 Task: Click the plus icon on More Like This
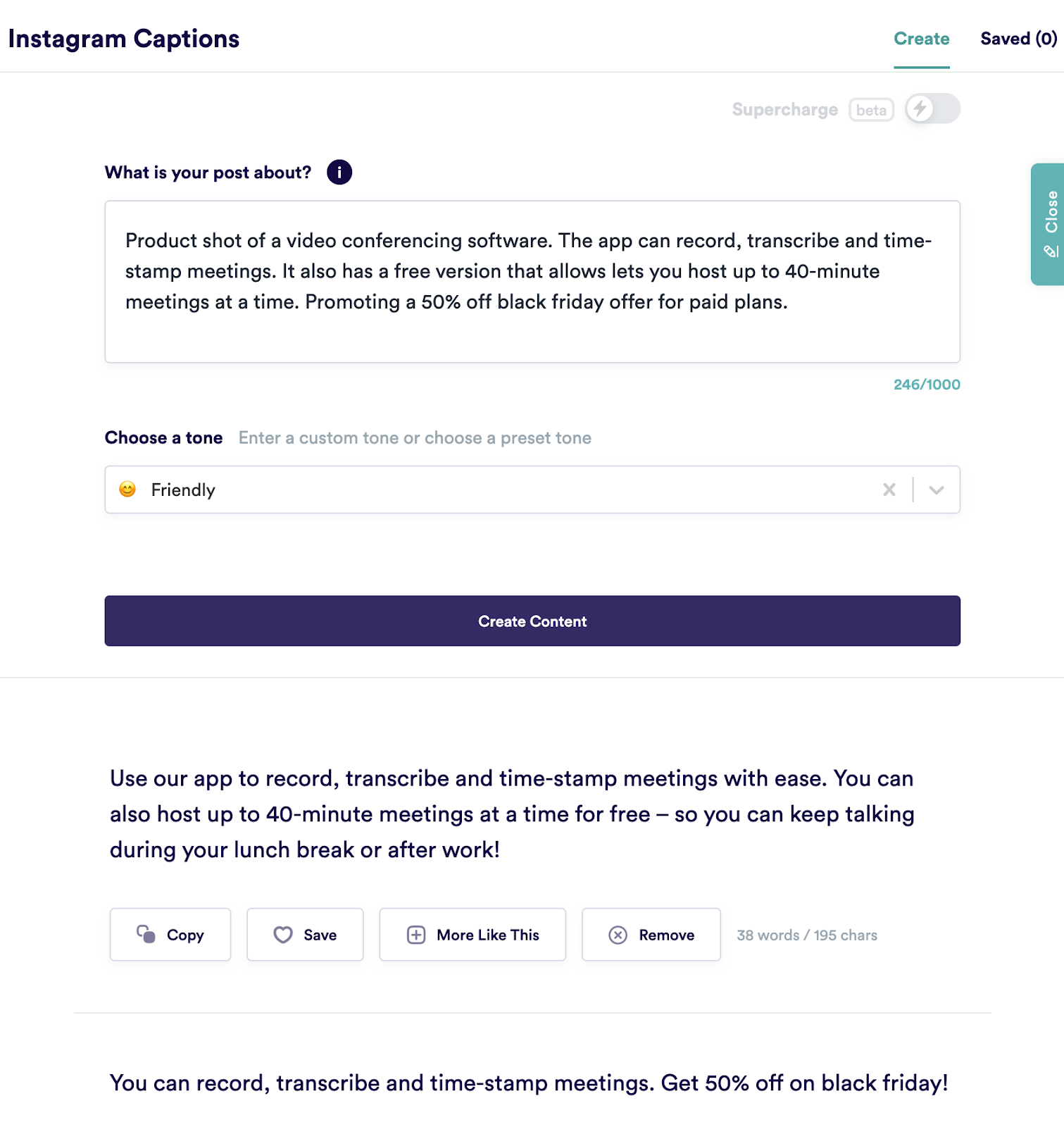[x=415, y=935]
